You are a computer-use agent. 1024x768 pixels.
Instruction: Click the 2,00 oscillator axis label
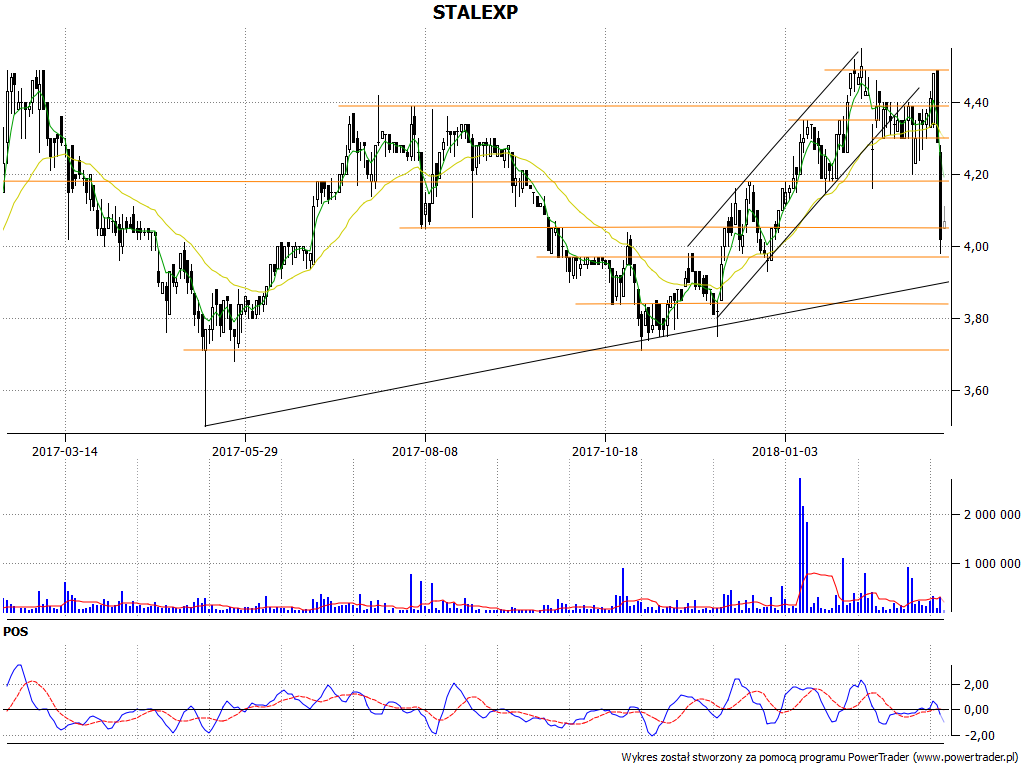tap(976, 684)
